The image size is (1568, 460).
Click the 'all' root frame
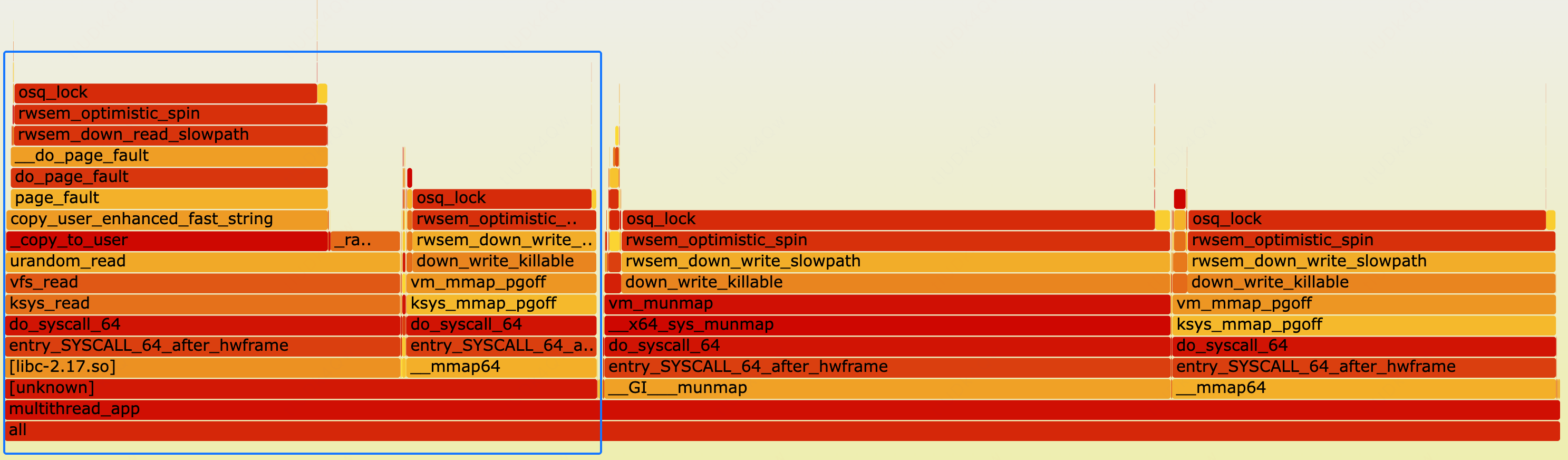779,430
